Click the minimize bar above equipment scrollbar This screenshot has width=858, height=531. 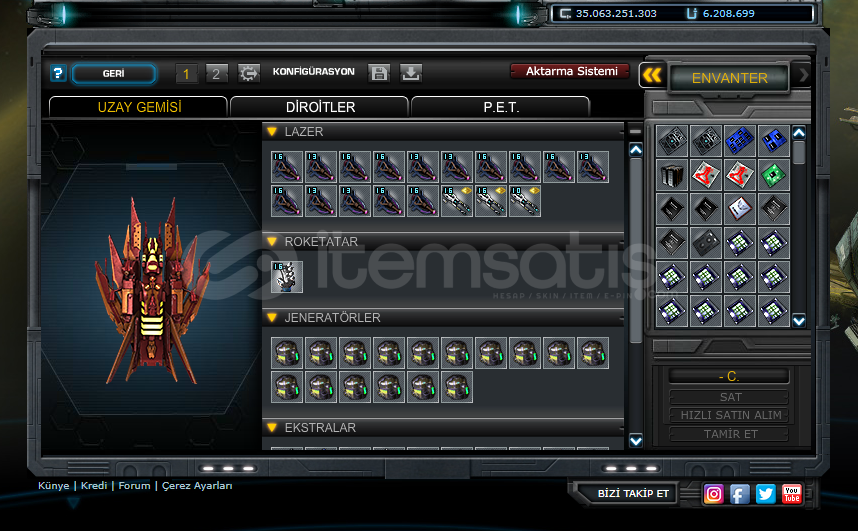(x=635, y=131)
